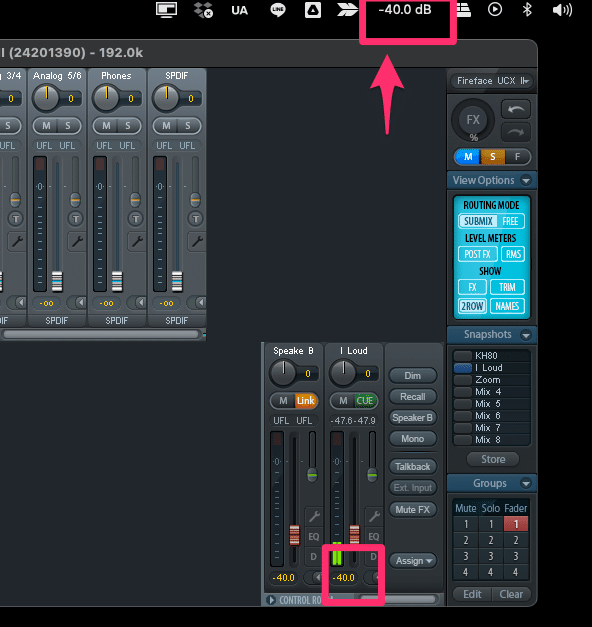Toggle the global Fader F master button
592x627 pixels.
[x=518, y=157]
